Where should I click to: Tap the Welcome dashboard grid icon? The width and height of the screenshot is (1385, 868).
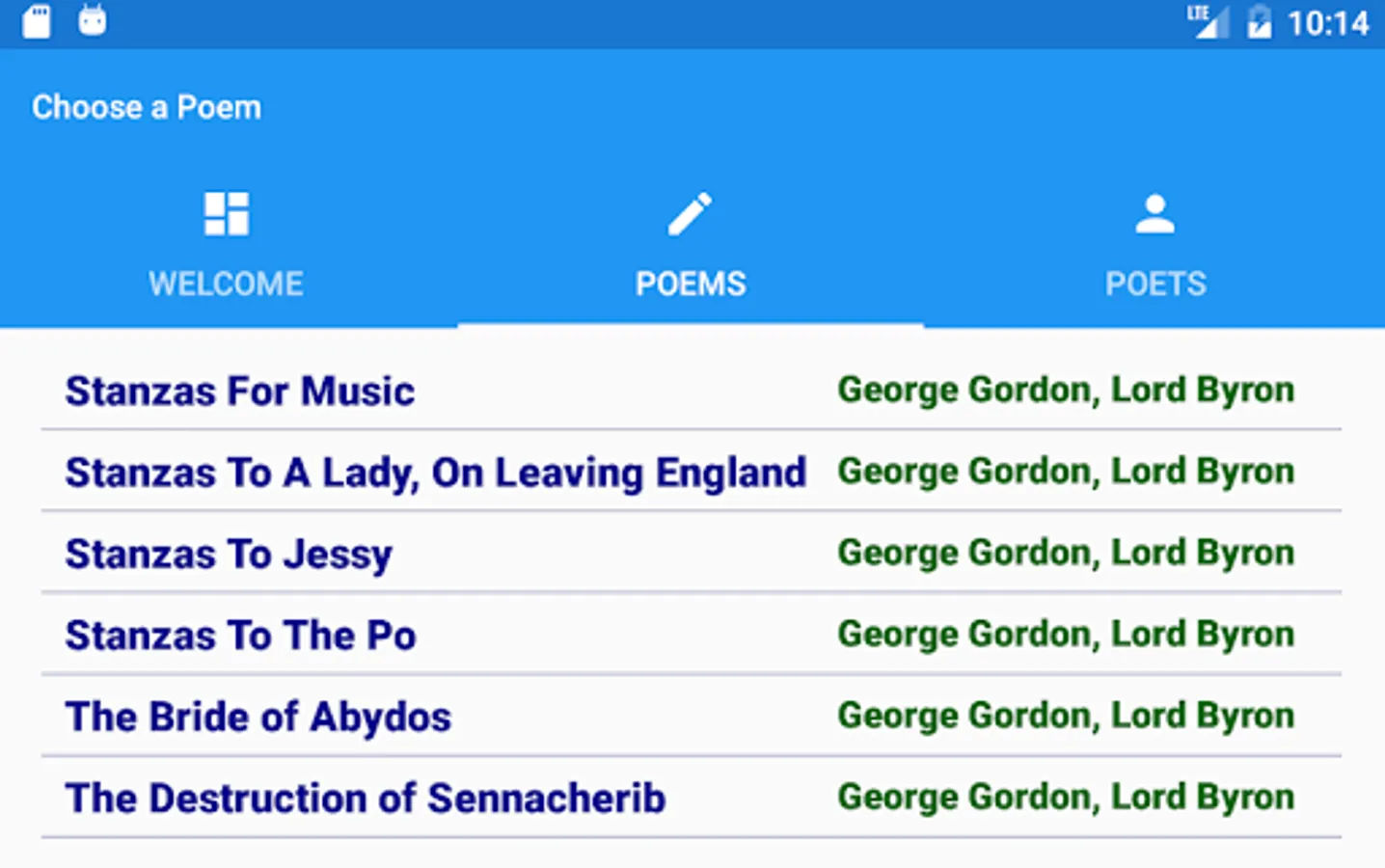pos(227,214)
